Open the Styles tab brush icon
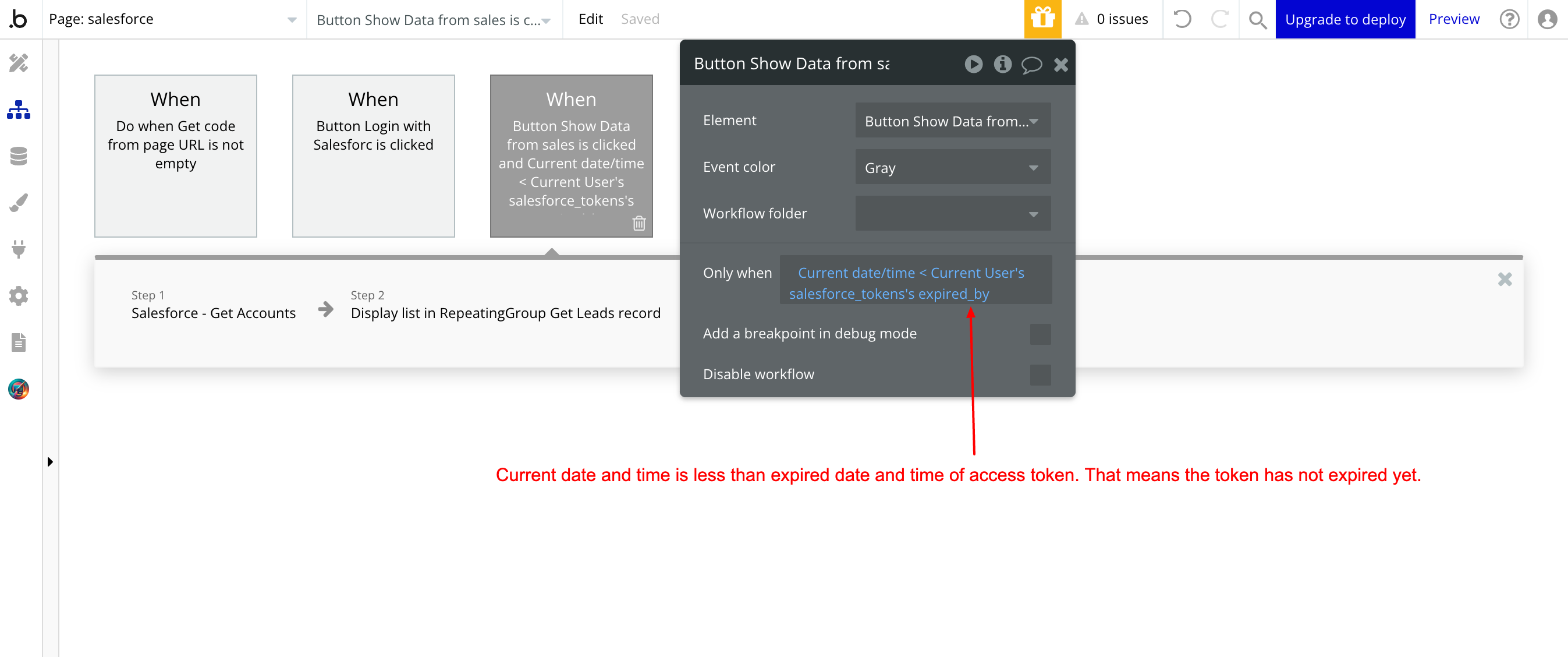The image size is (1568, 657). (x=19, y=203)
